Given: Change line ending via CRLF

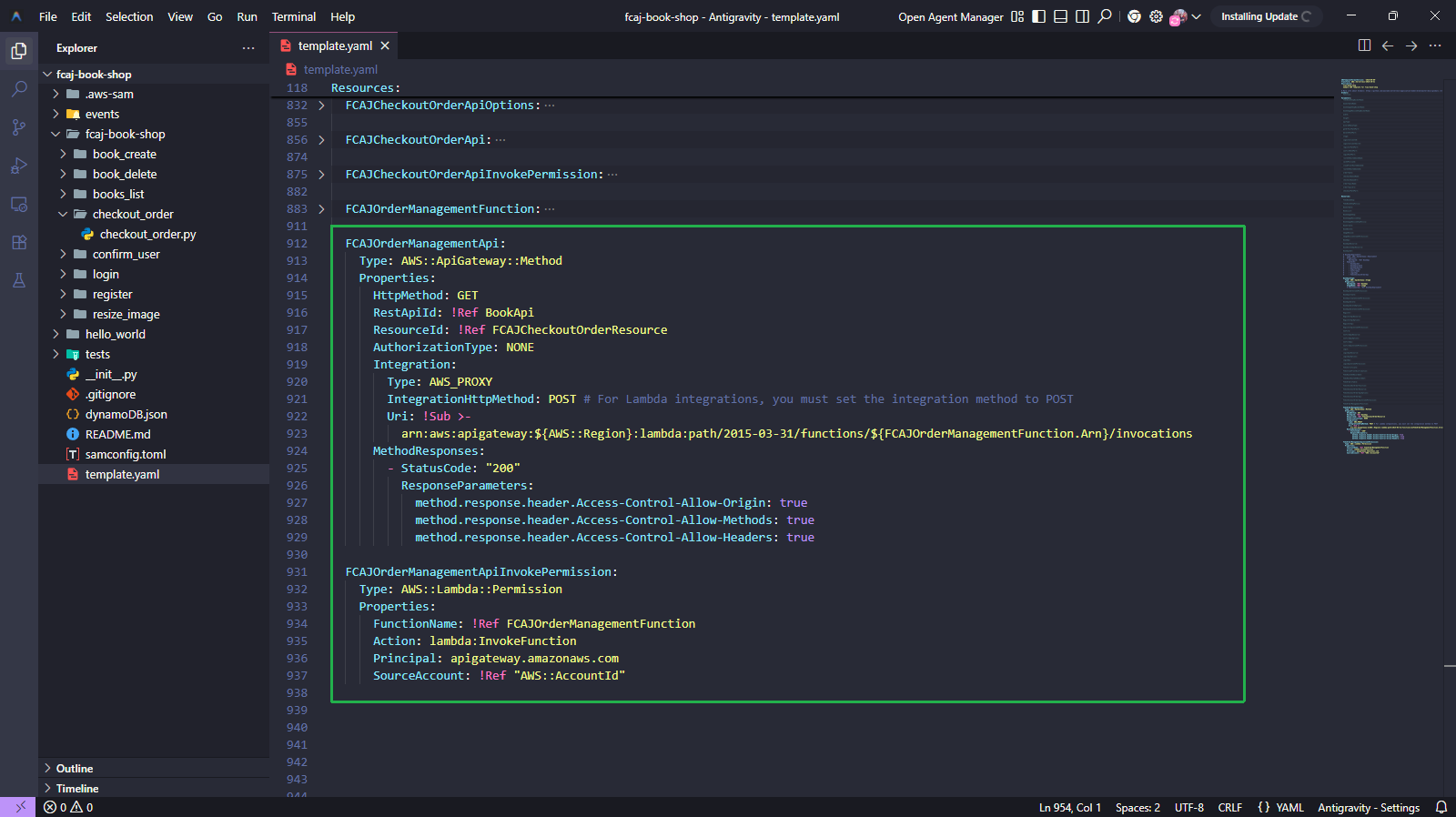Looking at the screenshot, I should (1230, 807).
